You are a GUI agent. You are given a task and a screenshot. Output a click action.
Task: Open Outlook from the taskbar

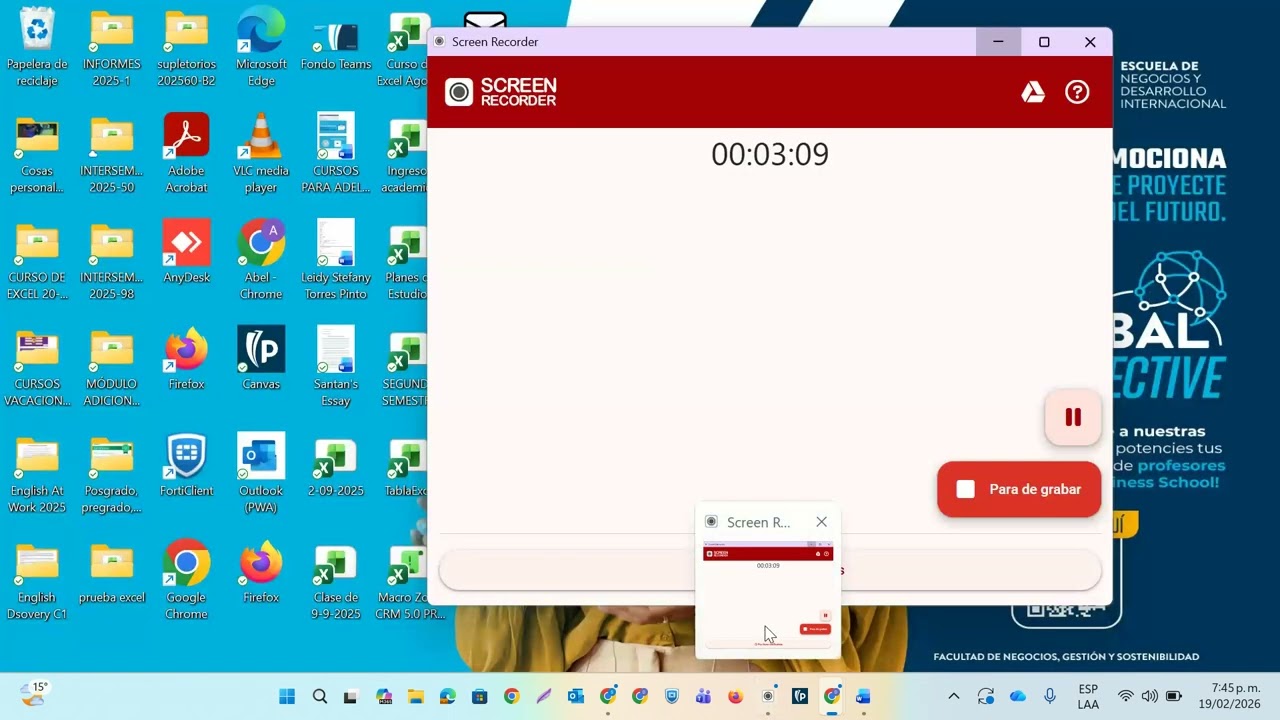click(x=575, y=696)
